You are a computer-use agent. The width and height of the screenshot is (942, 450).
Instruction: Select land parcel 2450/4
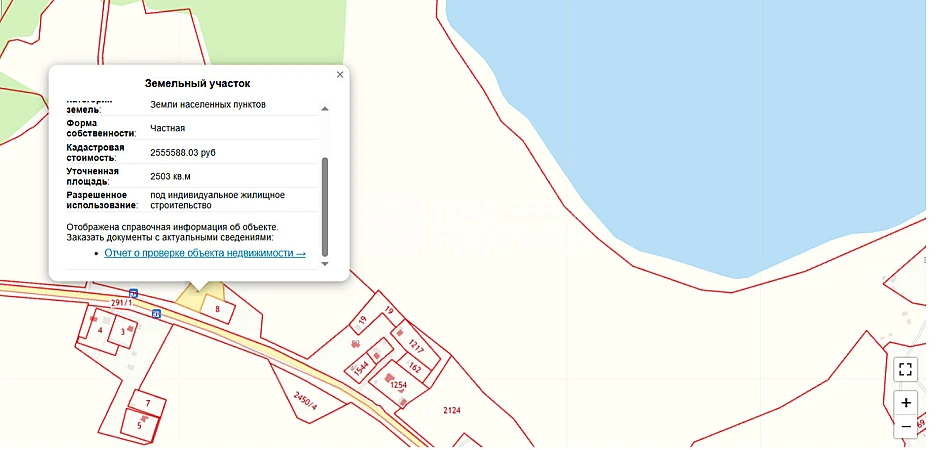point(304,400)
